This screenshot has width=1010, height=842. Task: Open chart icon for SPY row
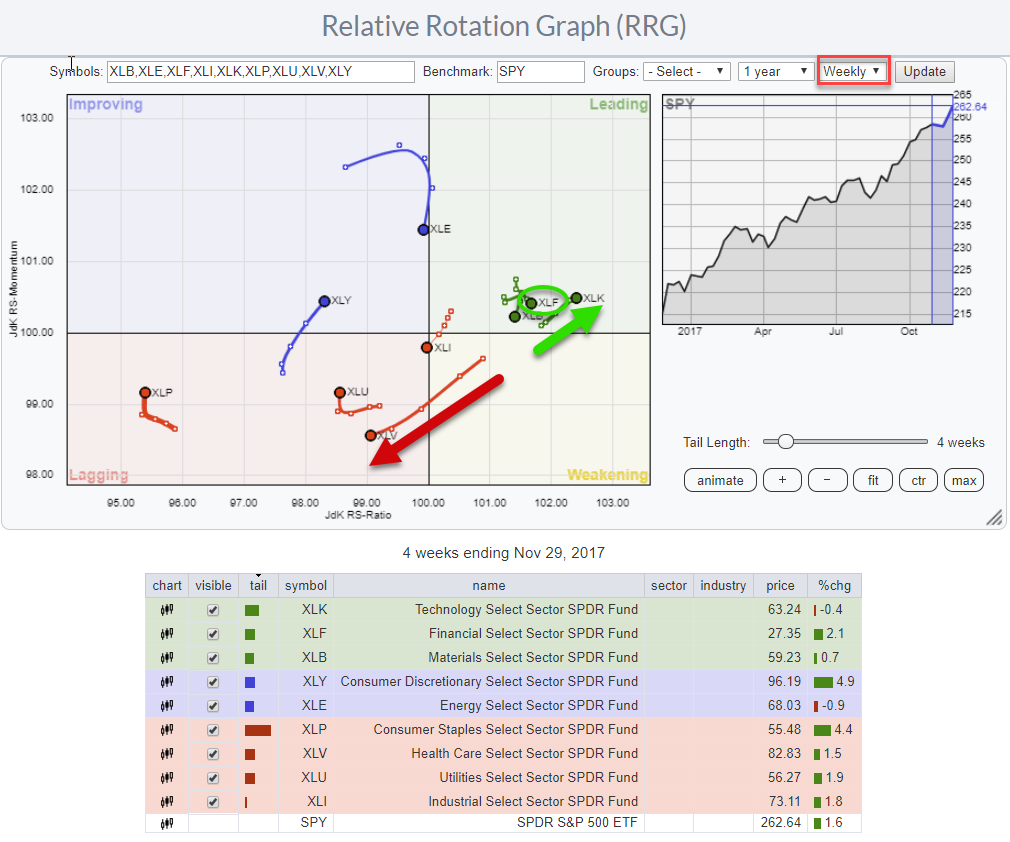(167, 824)
